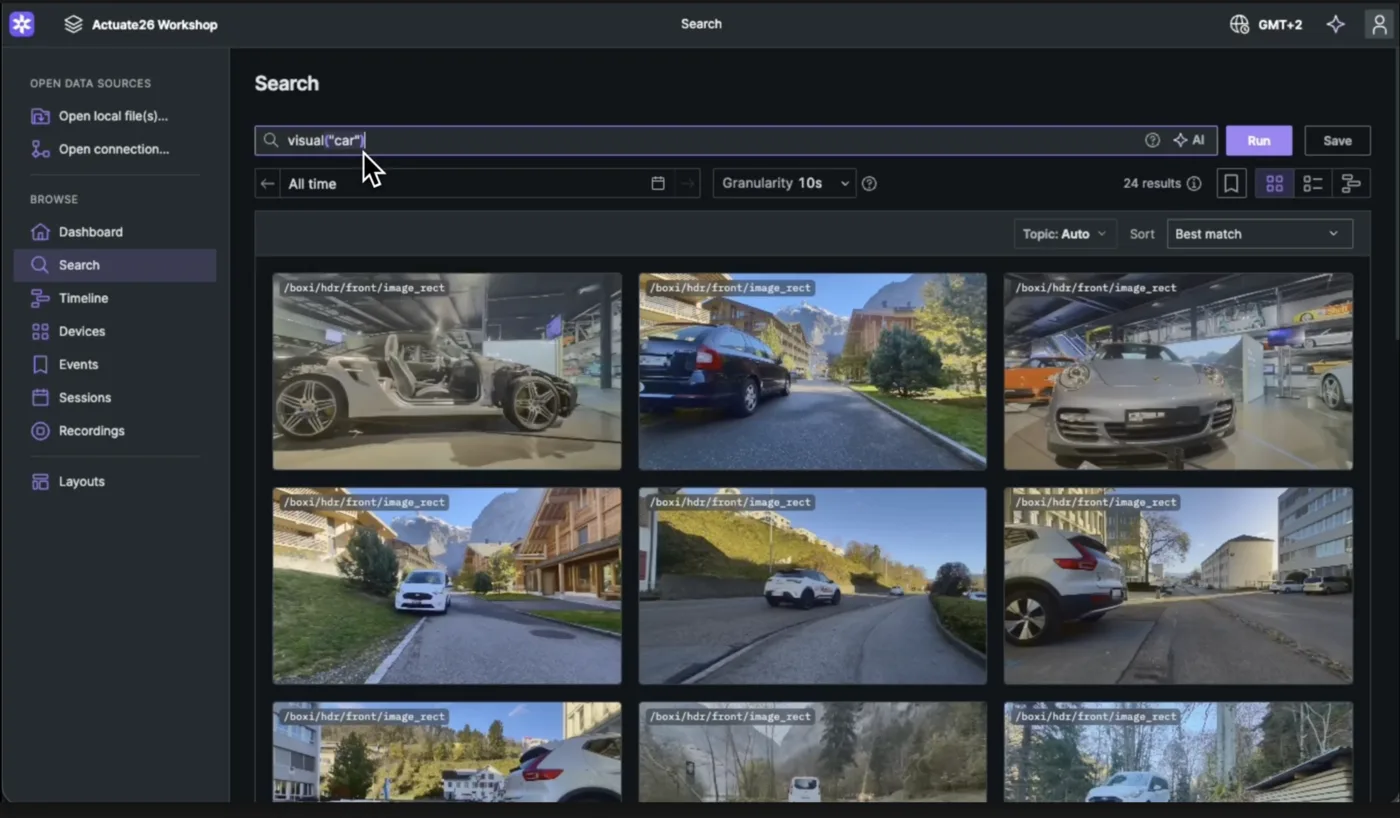1400x818 pixels.
Task: Open the GMT+2 timezone selector
Action: (x=1266, y=25)
